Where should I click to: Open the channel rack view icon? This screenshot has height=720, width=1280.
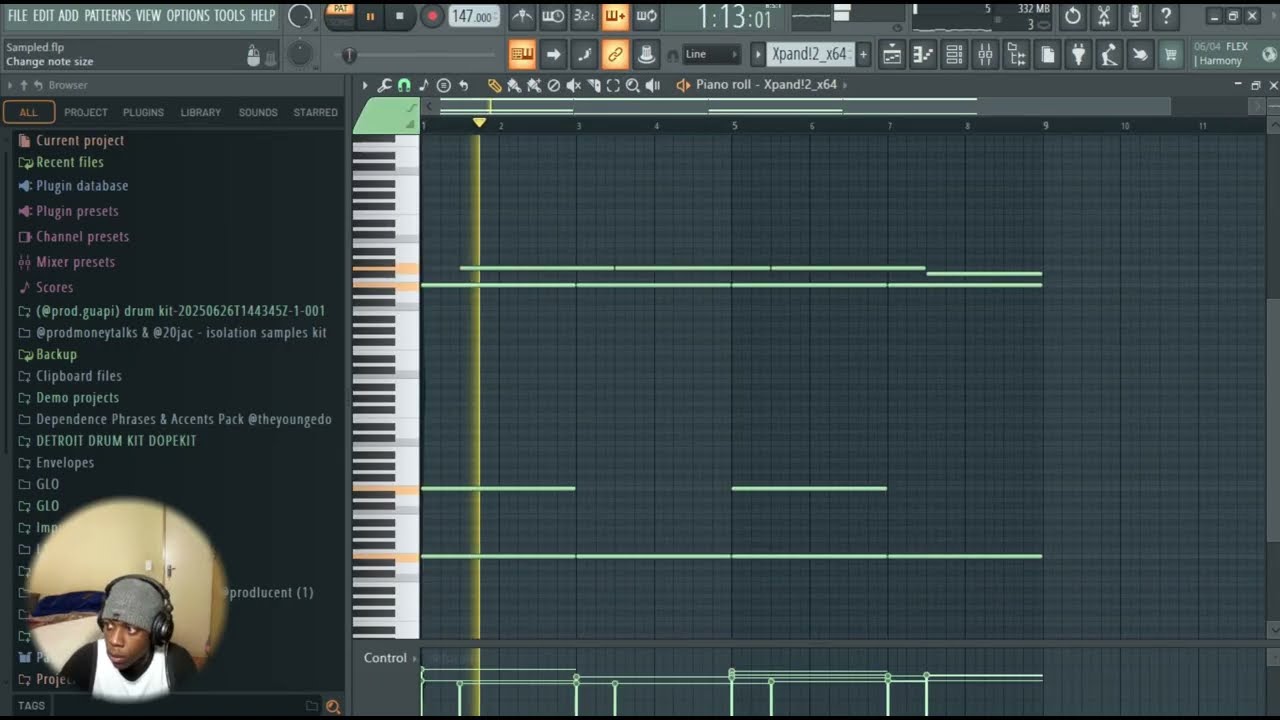coord(954,55)
